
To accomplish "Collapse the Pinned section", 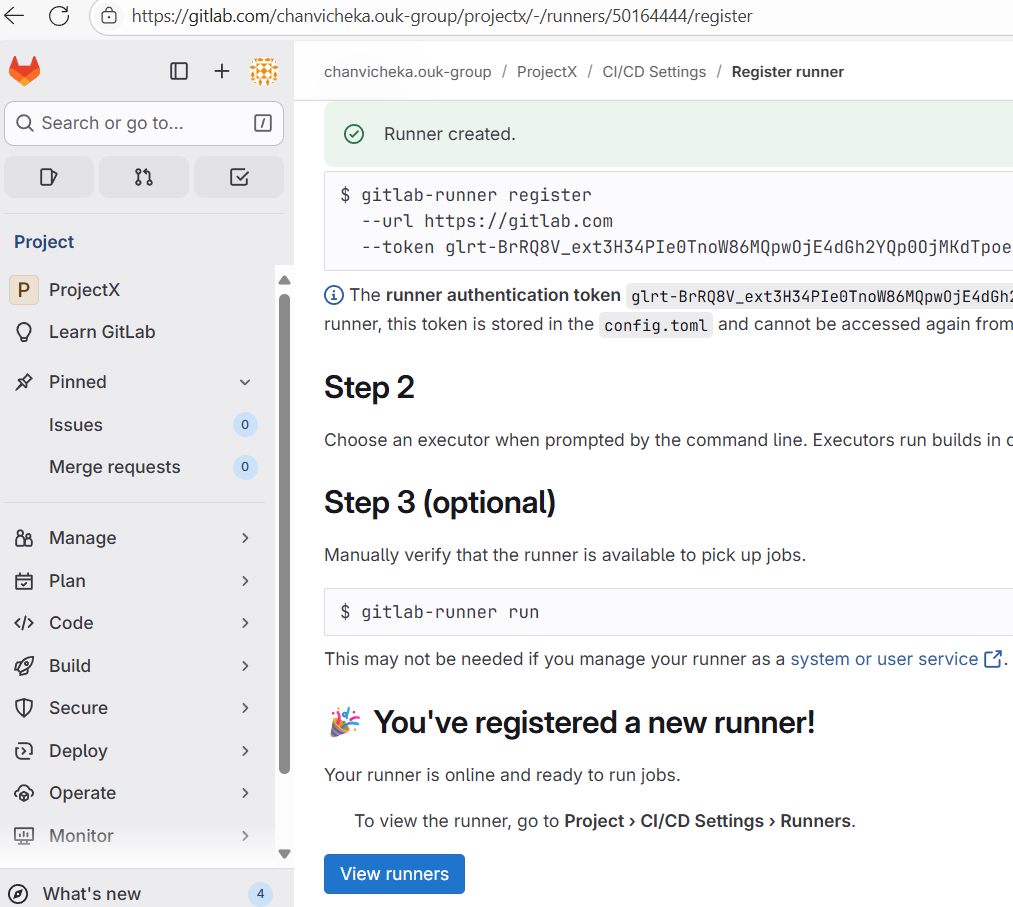I will pyautogui.click(x=245, y=382).
